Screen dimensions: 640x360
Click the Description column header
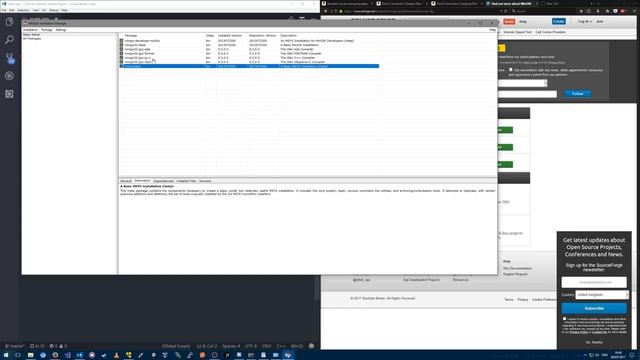288,36
